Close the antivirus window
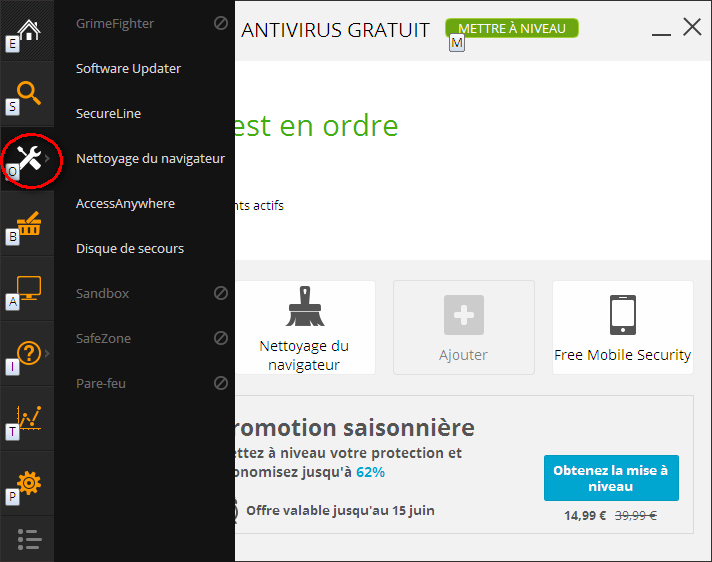Viewport: 712px width, 562px height. tap(692, 27)
